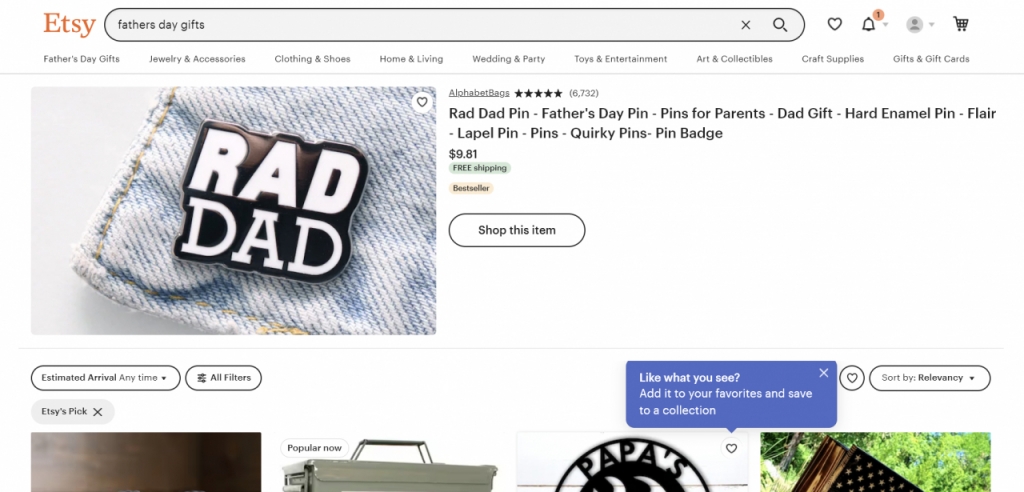Favorite the Rad Dad Pin image
1024x492 pixels.
(422, 102)
